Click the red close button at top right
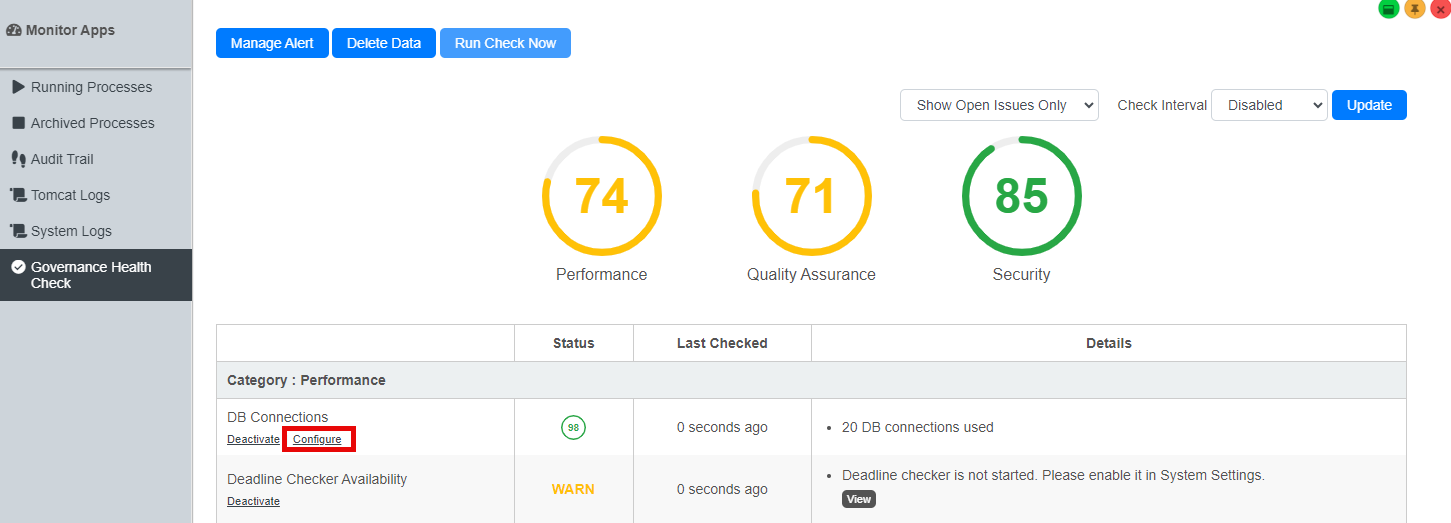The image size is (1451, 523). (1440, 9)
